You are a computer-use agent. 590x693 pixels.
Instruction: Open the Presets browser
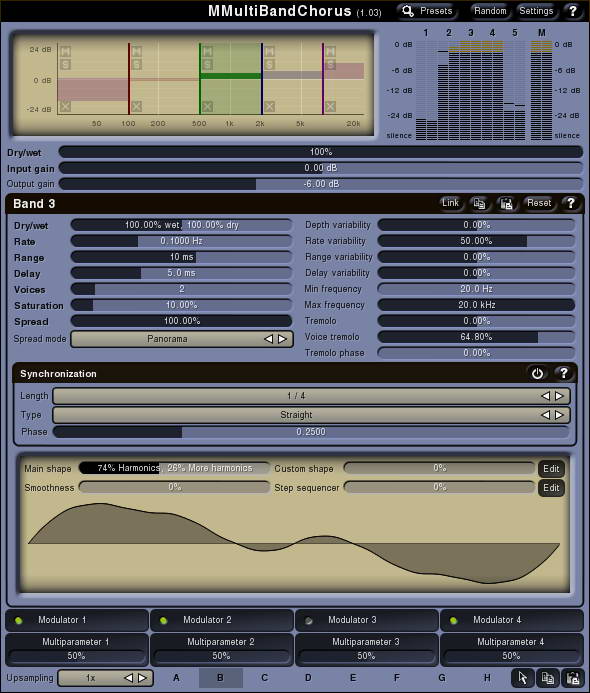tap(427, 11)
